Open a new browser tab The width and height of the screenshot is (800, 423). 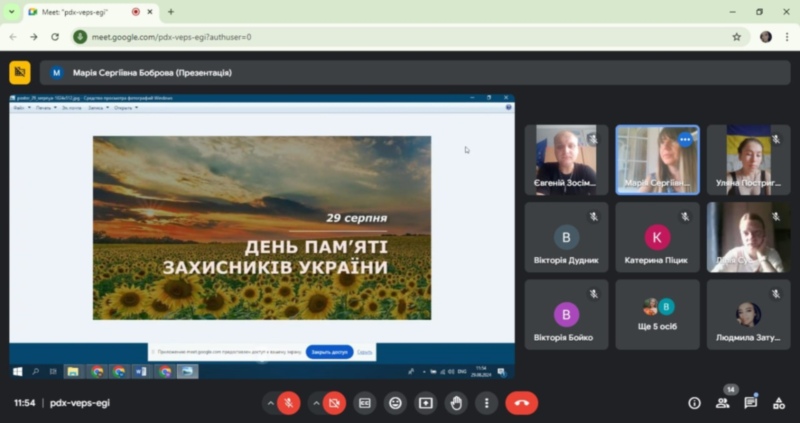(x=171, y=12)
